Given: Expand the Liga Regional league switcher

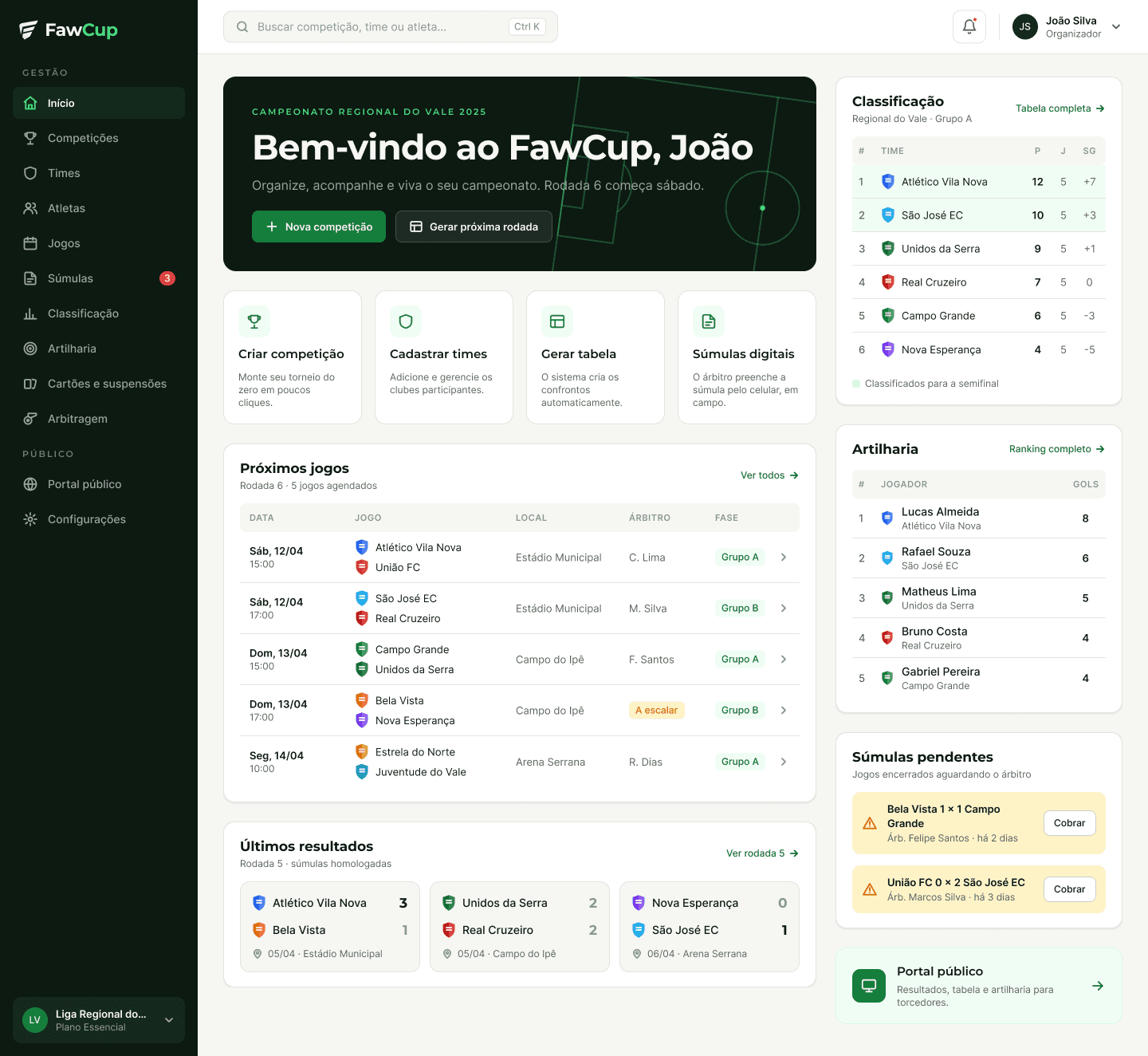Looking at the screenshot, I should (x=169, y=1020).
